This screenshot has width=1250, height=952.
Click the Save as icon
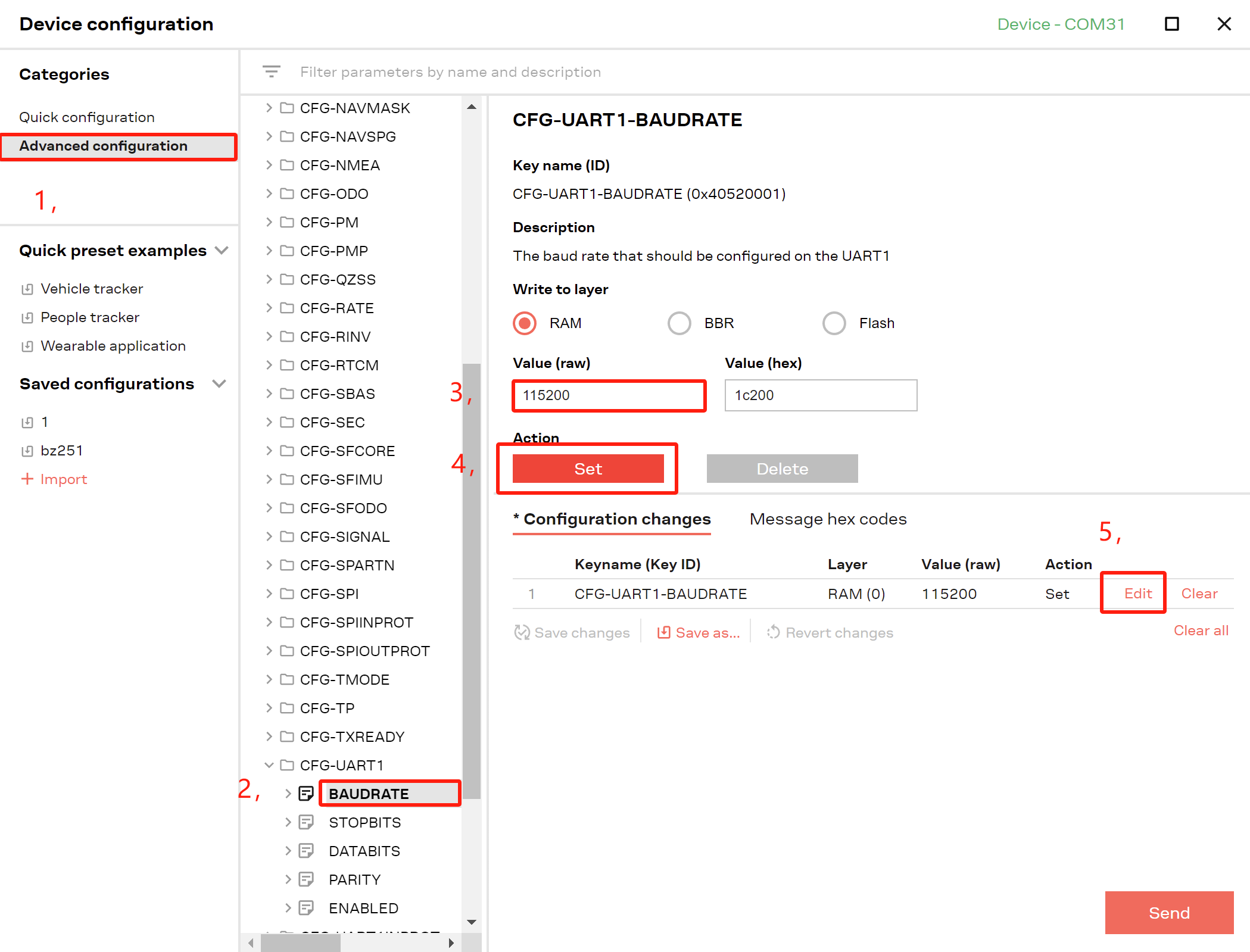coord(663,632)
